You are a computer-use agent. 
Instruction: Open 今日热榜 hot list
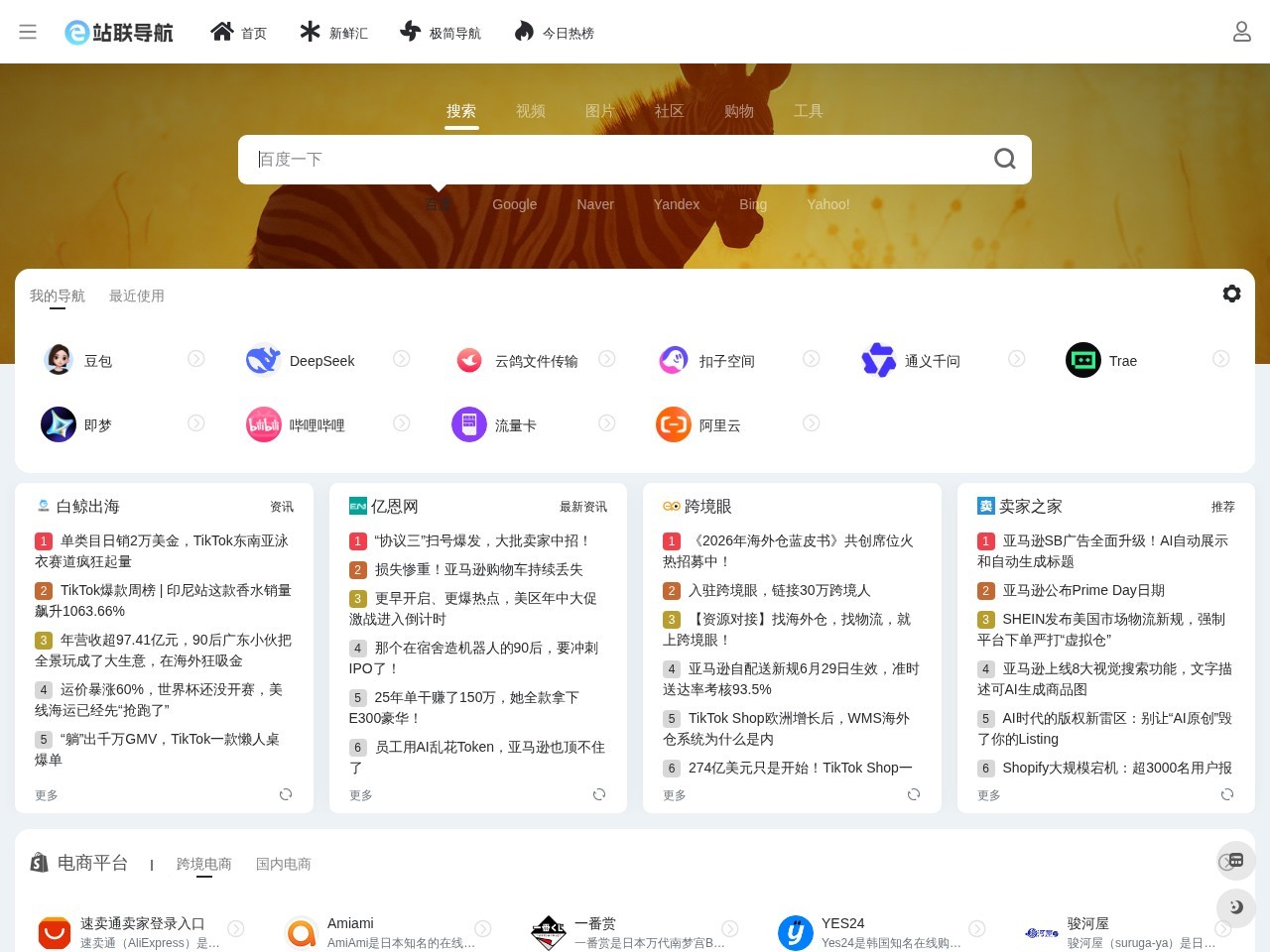click(x=554, y=33)
